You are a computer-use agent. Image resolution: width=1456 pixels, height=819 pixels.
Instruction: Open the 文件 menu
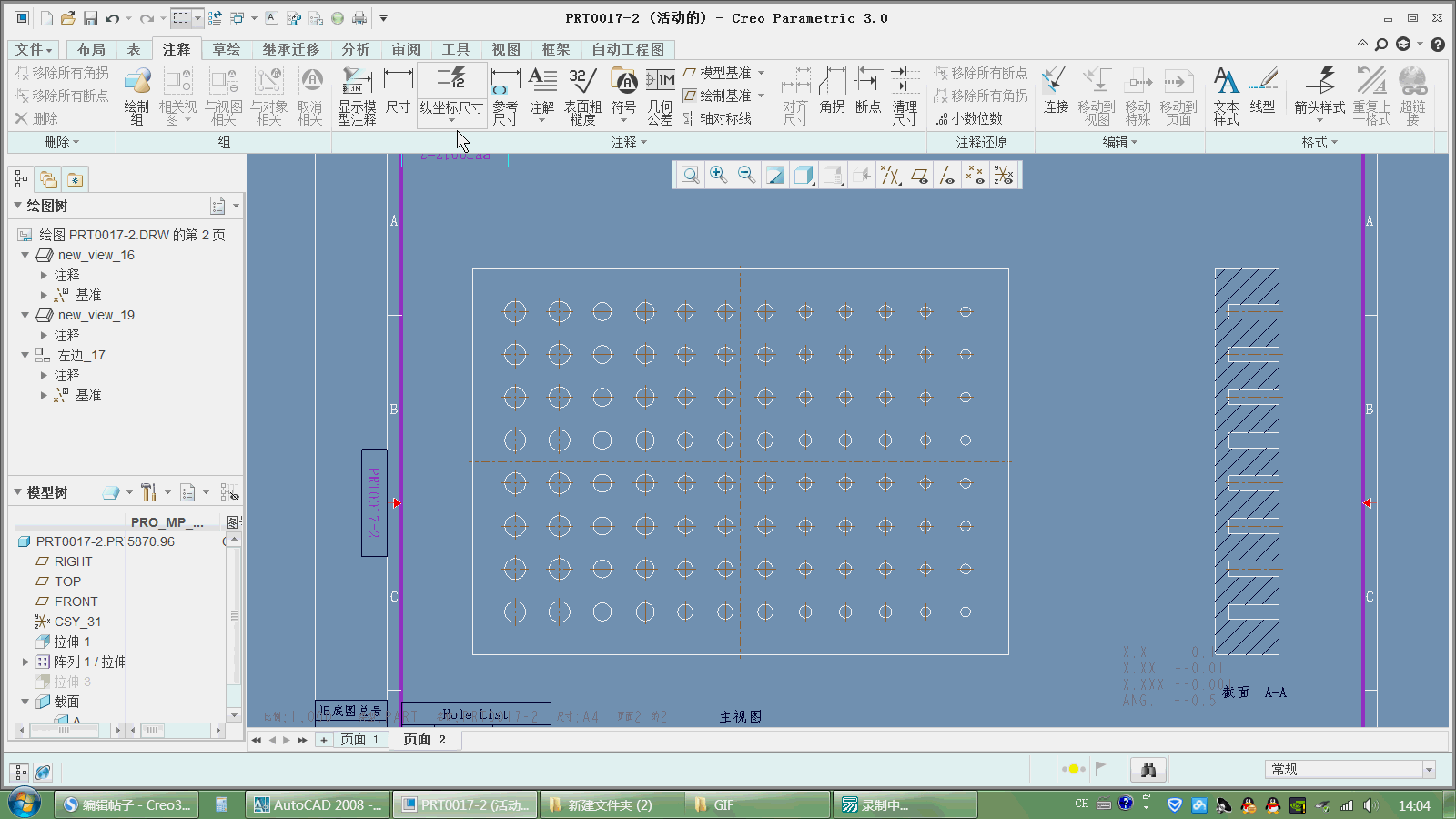point(35,49)
